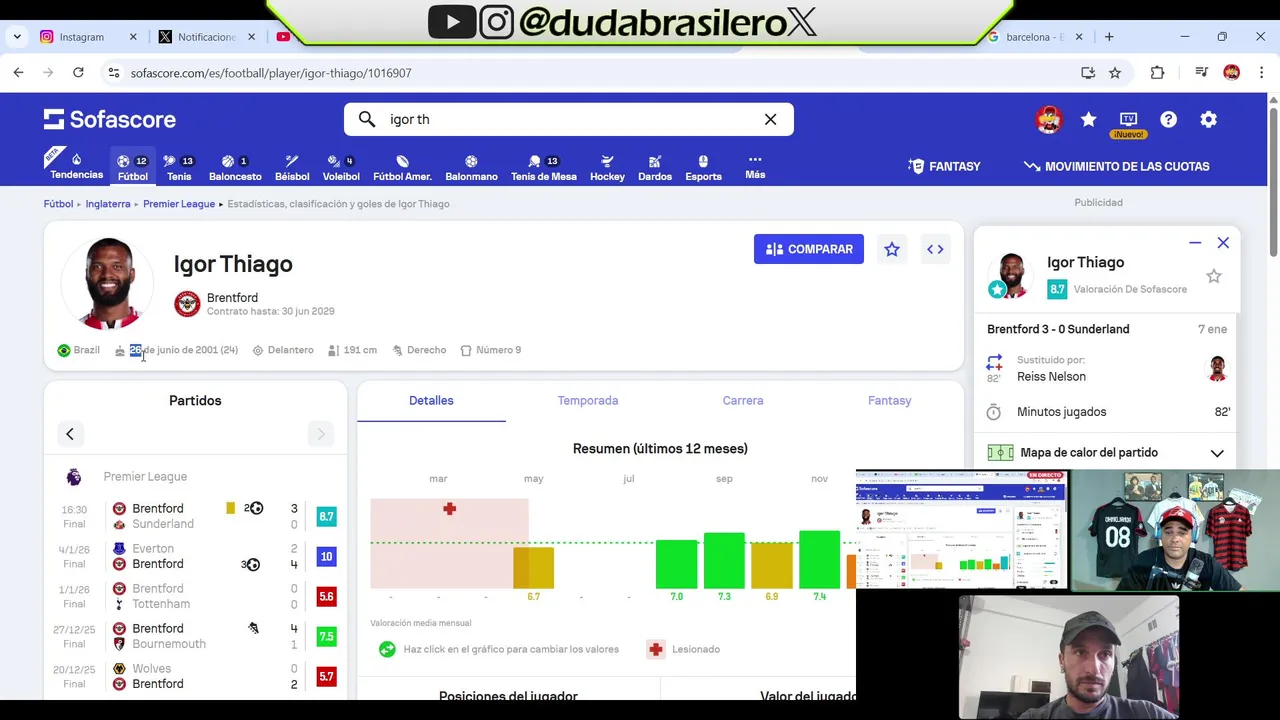The height and width of the screenshot is (720, 1280).
Task: Switch to the Carrera tab
Action: 743,400
